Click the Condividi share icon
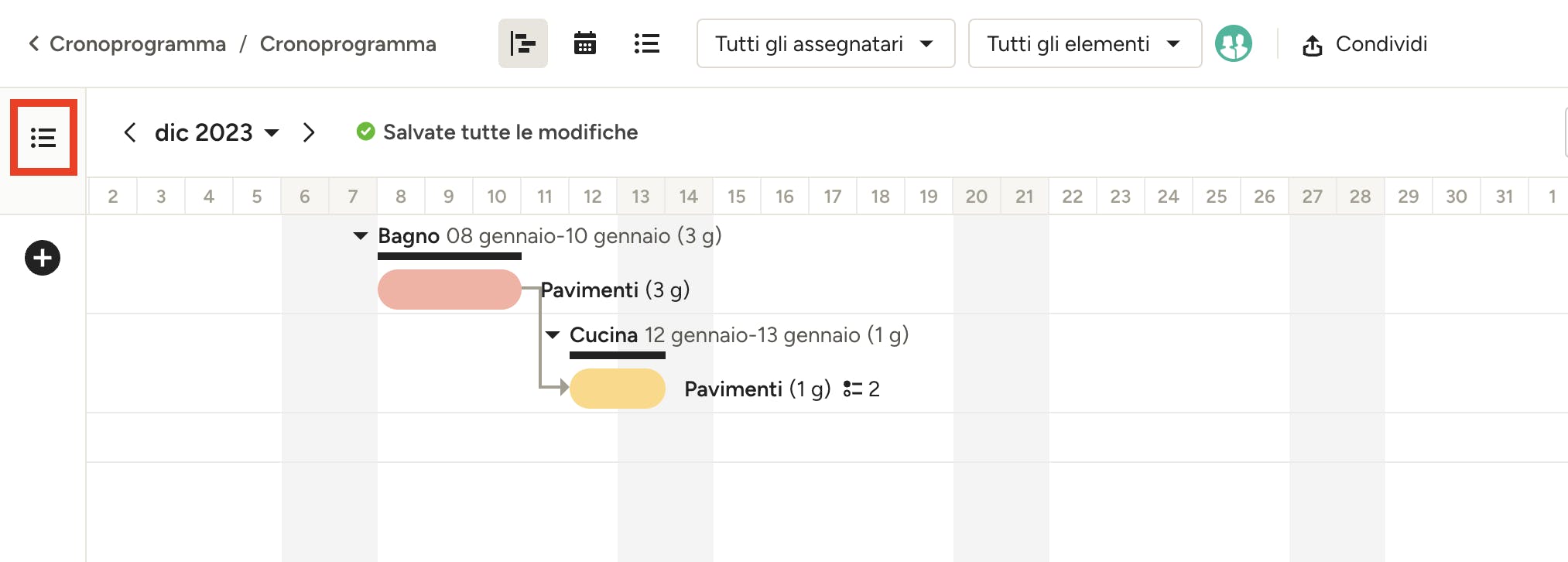The height and width of the screenshot is (562, 1568). click(x=1312, y=46)
